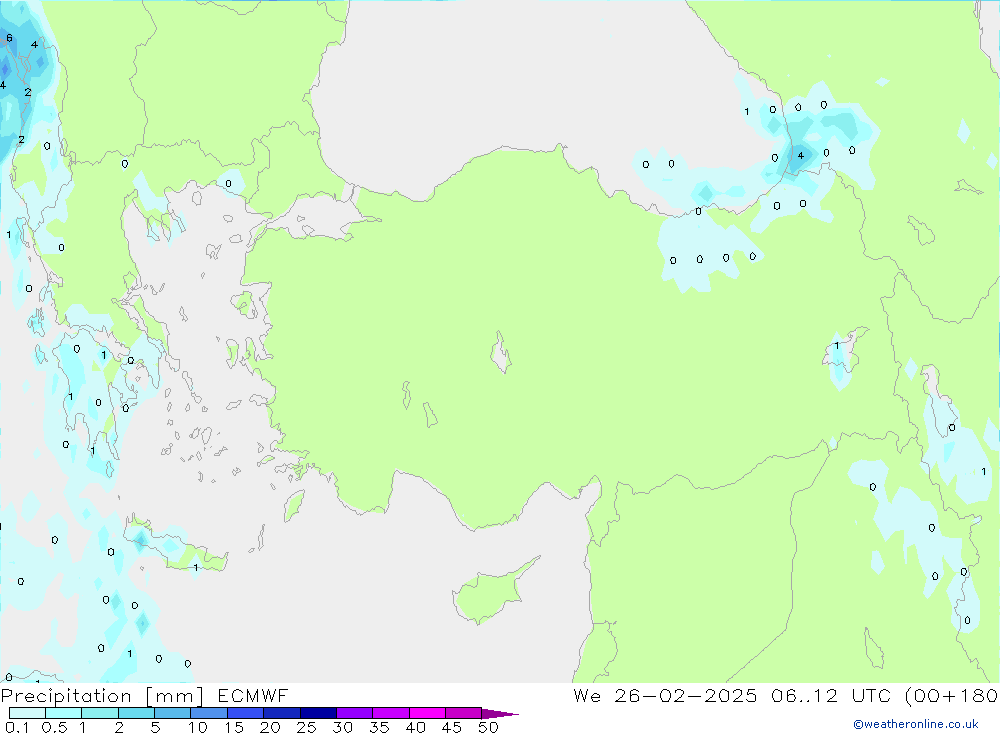Select the 25–30 mm legend color swatch
This screenshot has width=1000, height=733.
pos(318,713)
